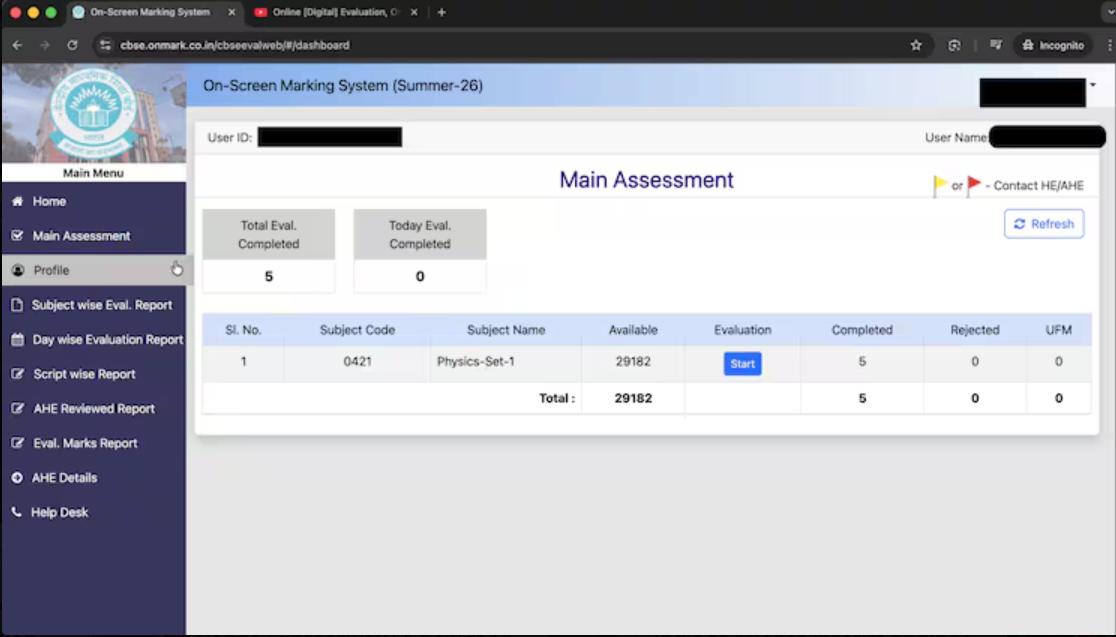Open the AHE Reviewed Report

coord(93,409)
